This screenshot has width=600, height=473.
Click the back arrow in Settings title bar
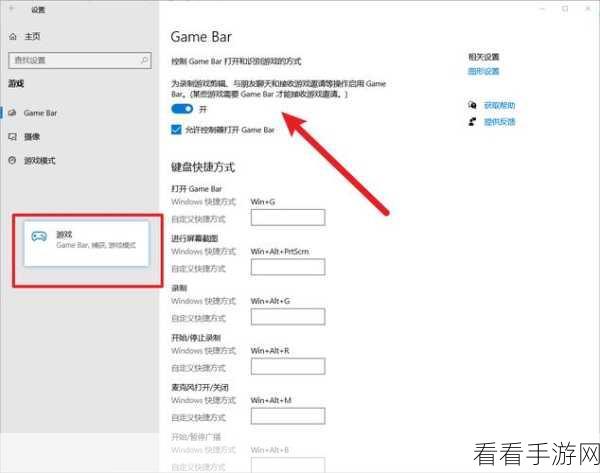coord(11,9)
